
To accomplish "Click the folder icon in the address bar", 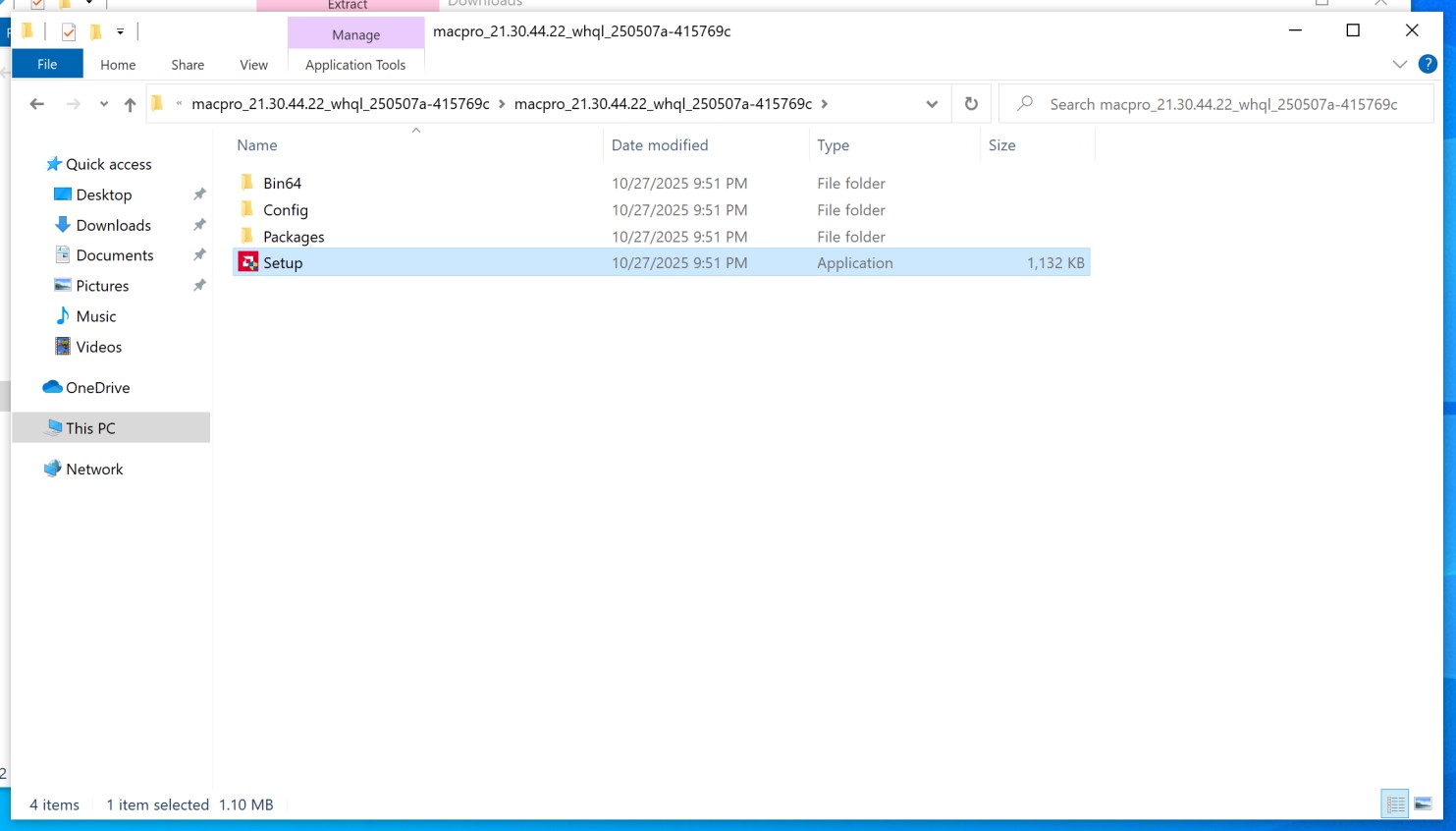I will 158,103.
